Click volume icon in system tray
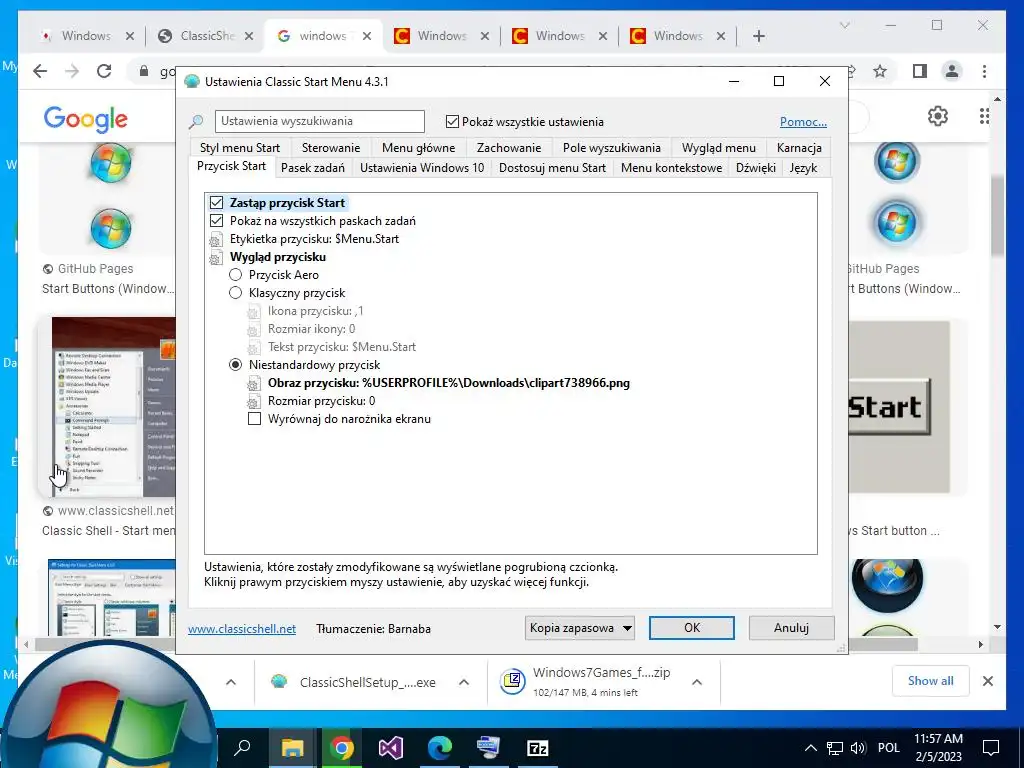 [858, 748]
